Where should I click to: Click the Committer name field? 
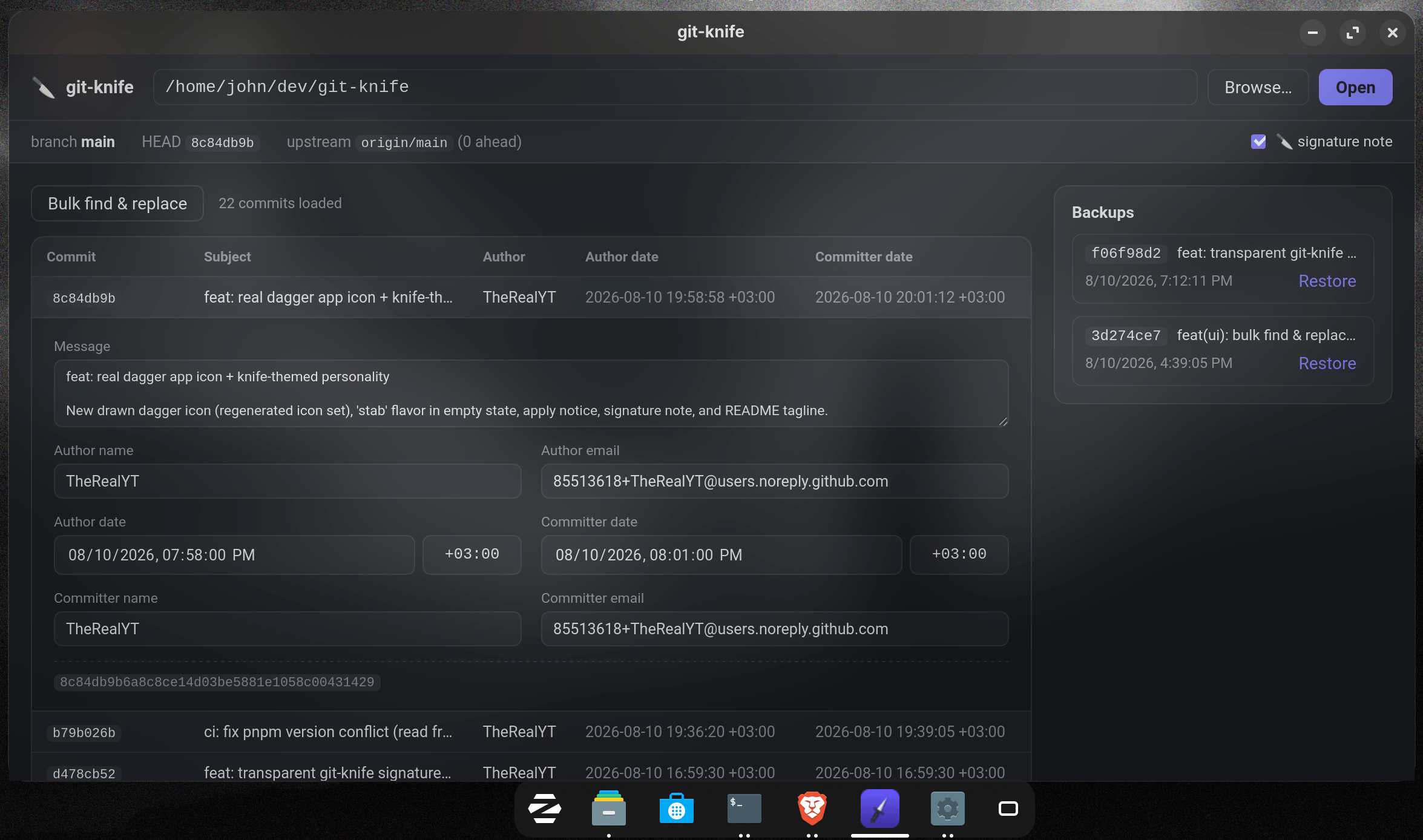pyautogui.click(x=288, y=629)
